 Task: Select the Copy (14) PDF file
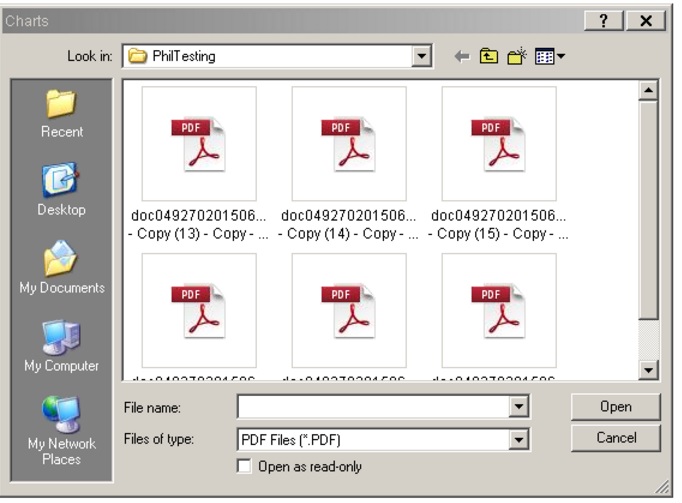tap(348, 145)
